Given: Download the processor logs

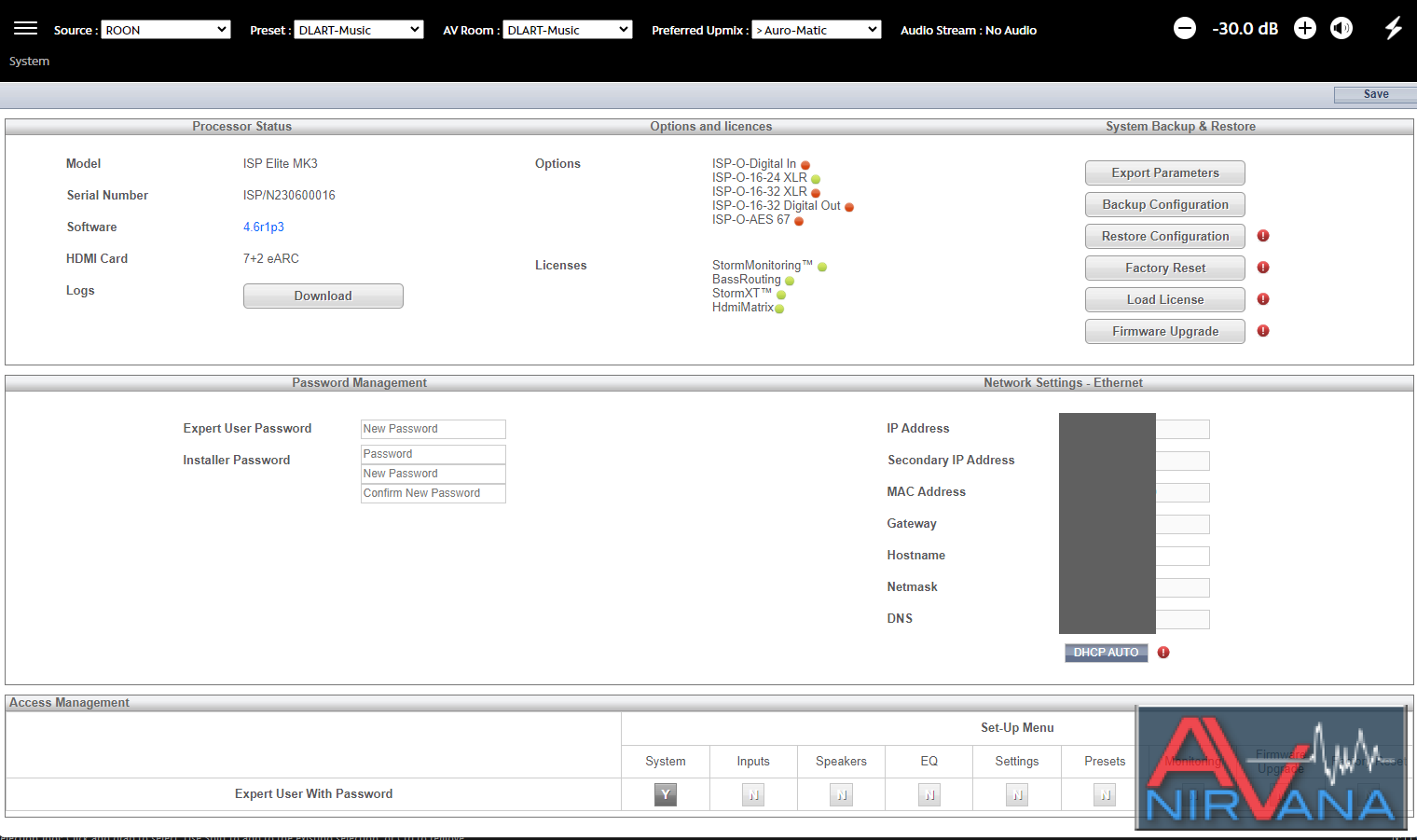Looking at the screenshot, I should pyautogui.click(x=323, y=296).
